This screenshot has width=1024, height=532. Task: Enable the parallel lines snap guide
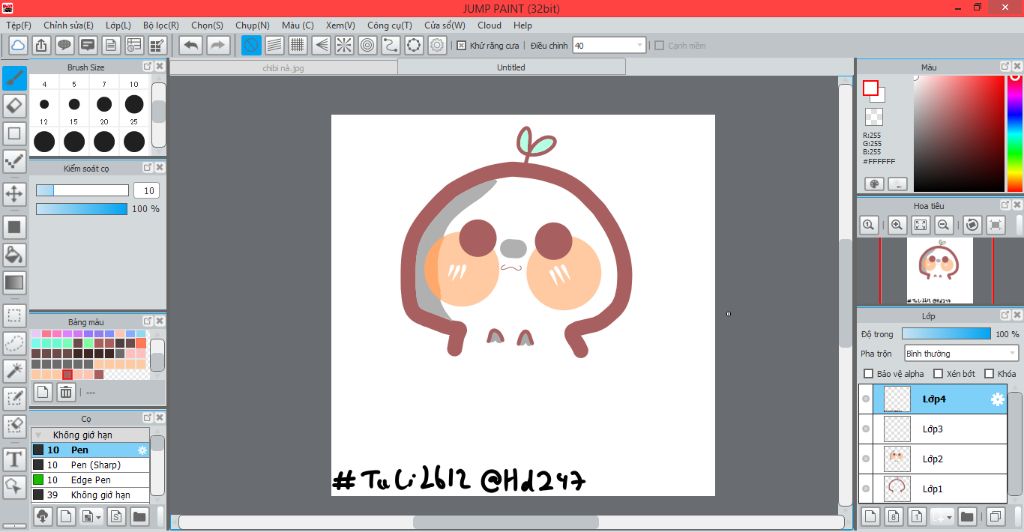(274, 45)
